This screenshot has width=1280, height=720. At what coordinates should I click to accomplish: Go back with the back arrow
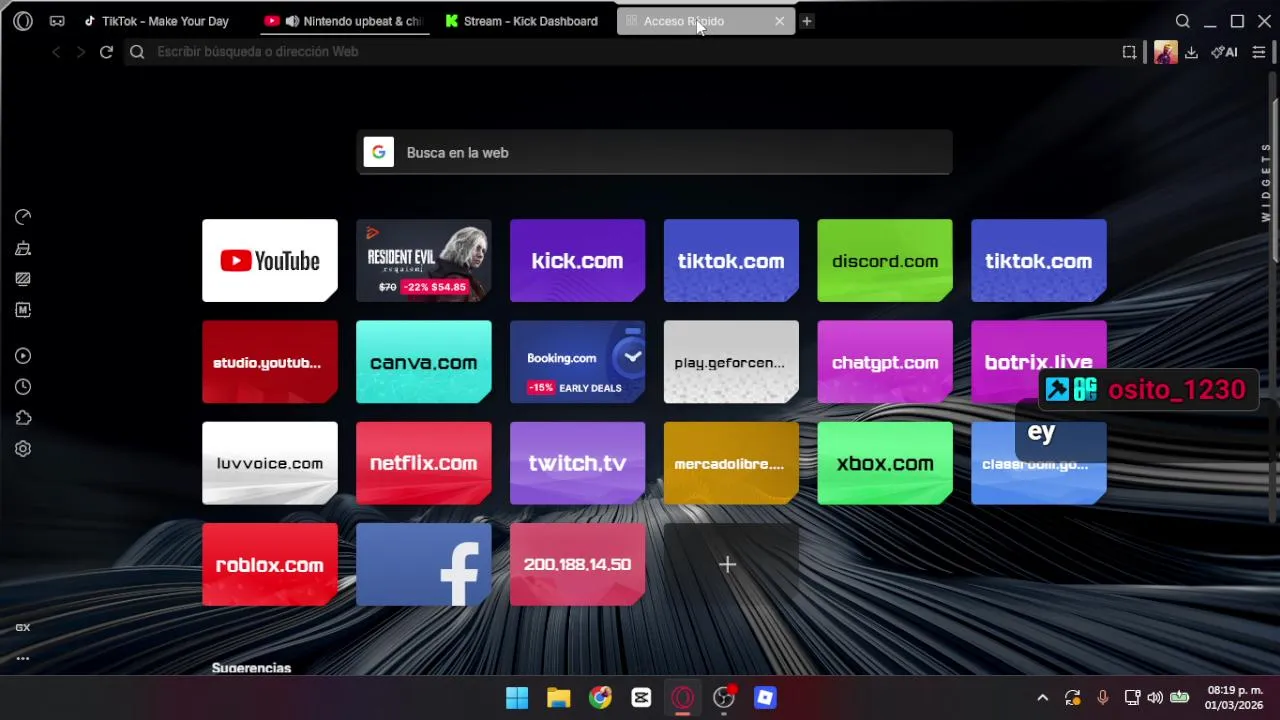tap(56, 52)
